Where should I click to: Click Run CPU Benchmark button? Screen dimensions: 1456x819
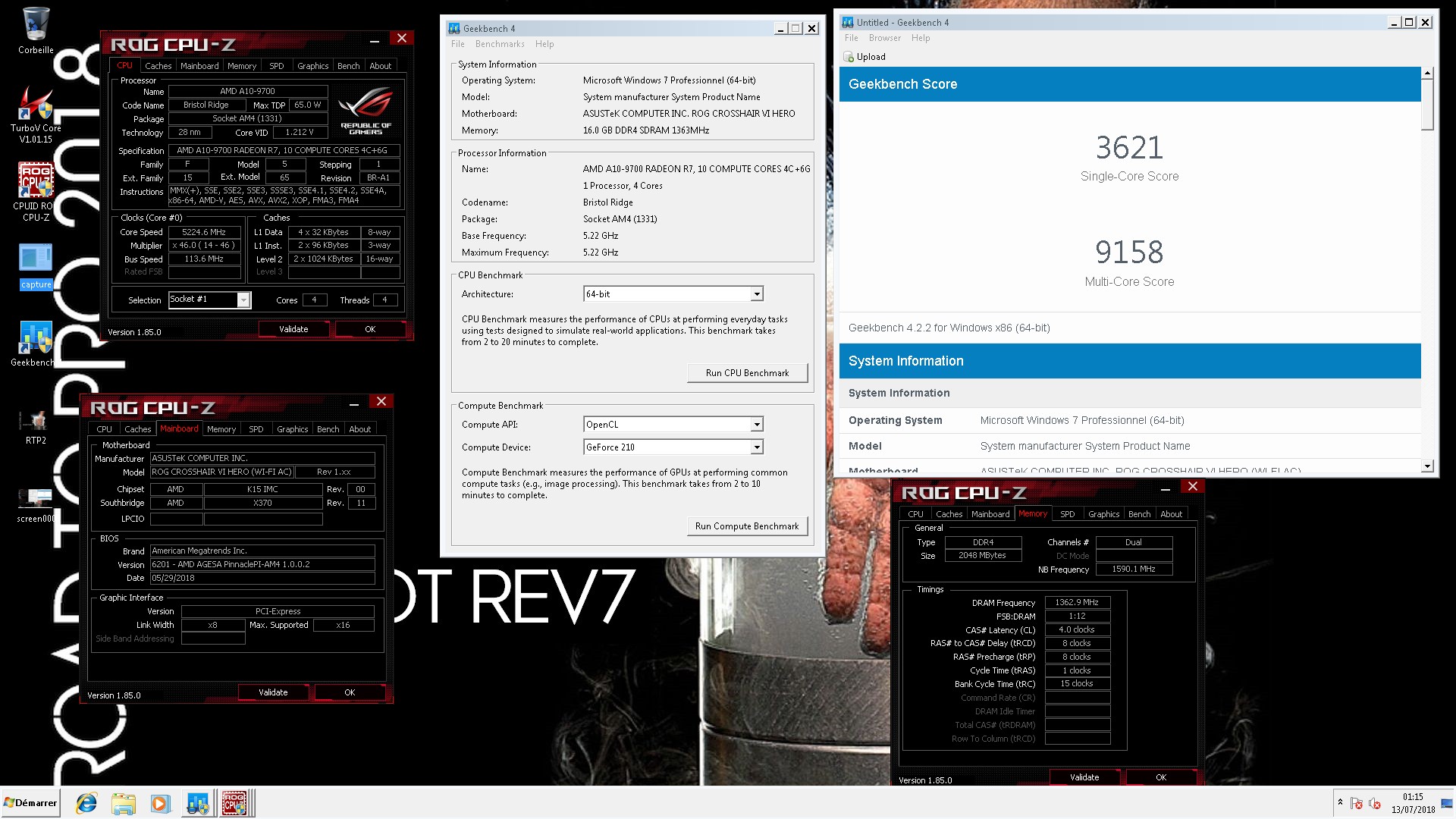point(747,373)
